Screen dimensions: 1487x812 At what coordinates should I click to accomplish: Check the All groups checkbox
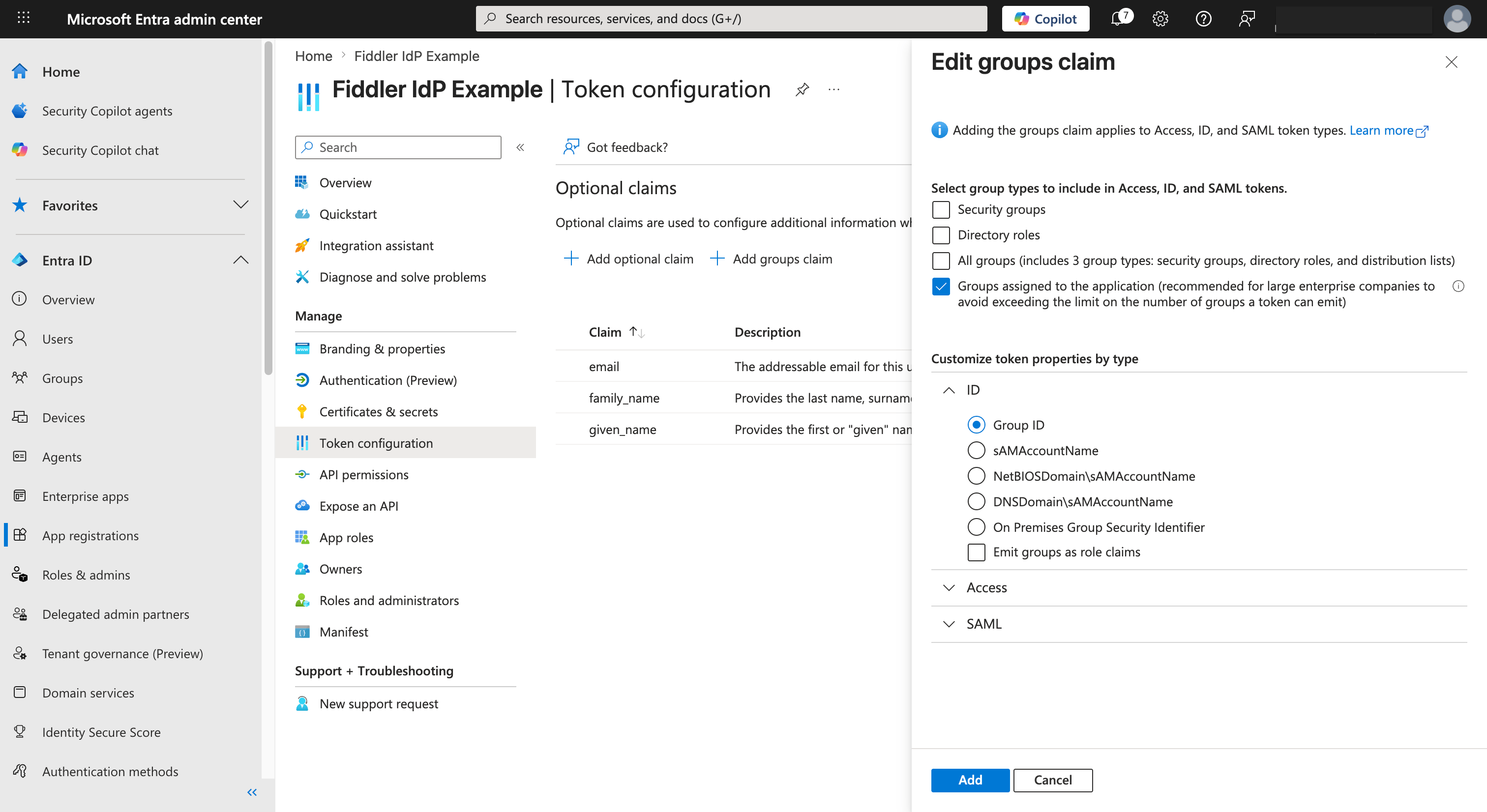coord(941,261)
